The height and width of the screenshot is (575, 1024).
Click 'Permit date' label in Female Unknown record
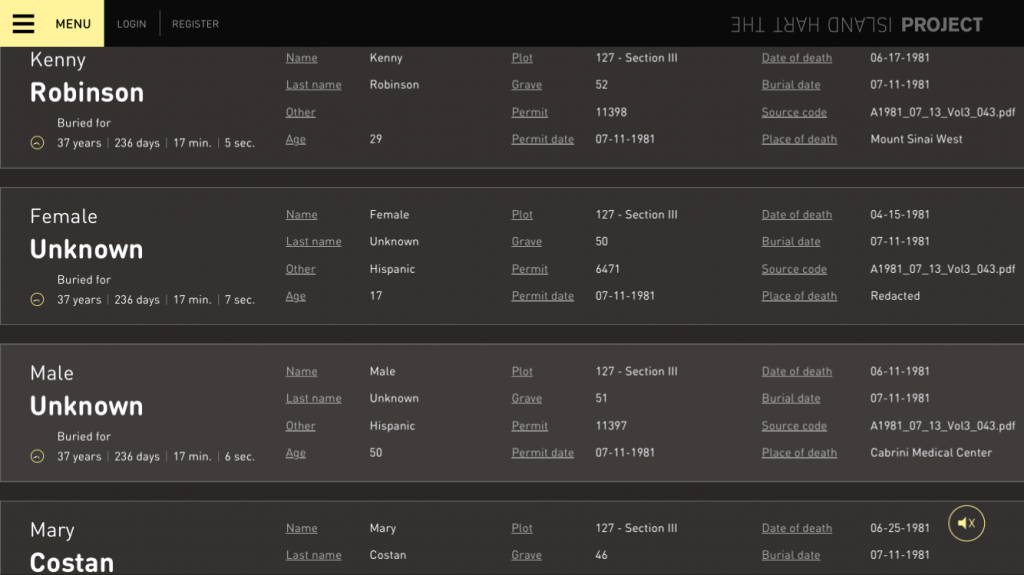(542, 296)
